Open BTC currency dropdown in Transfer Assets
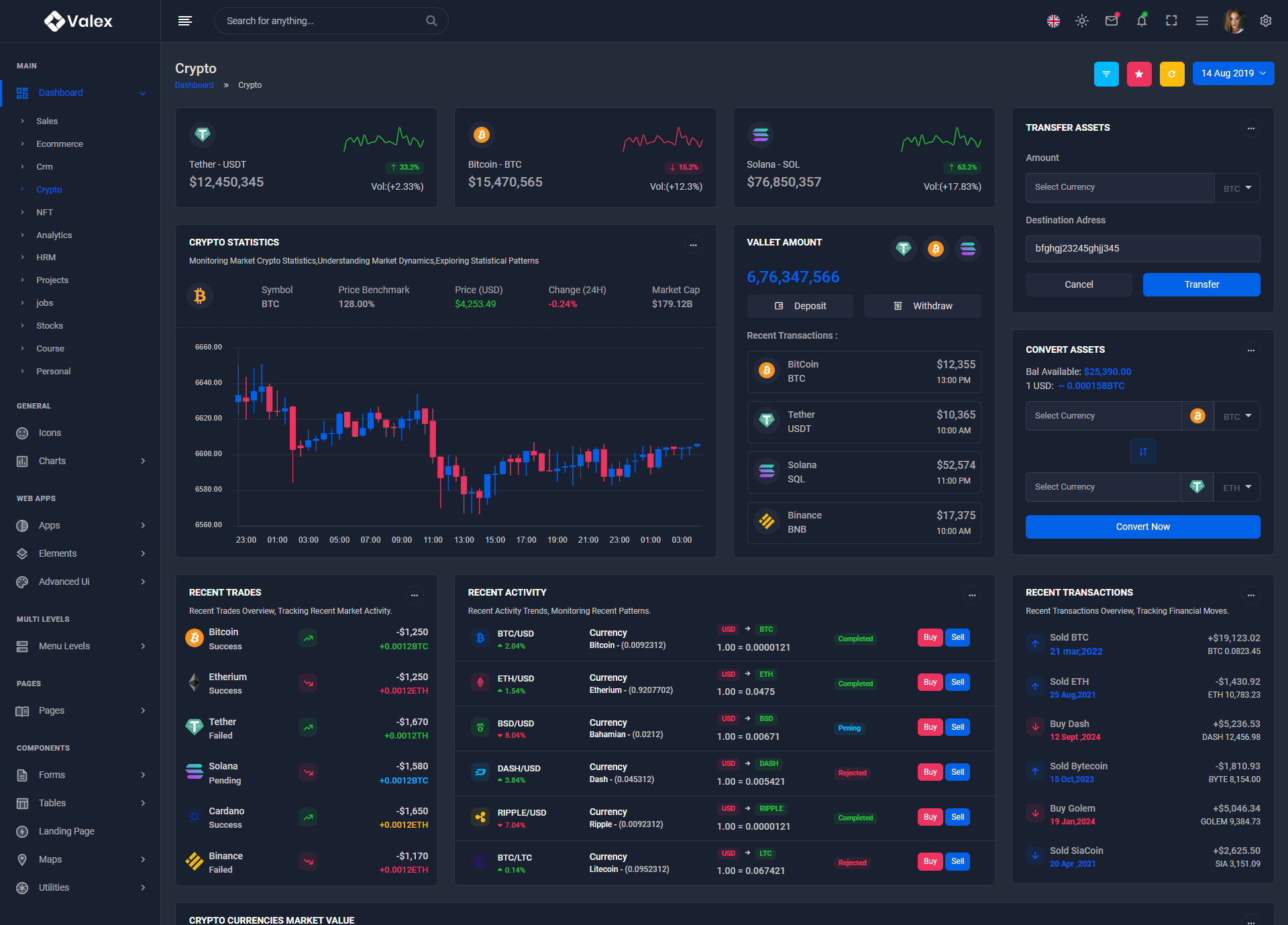Screen dimensions: 1288x925 click(x=1237, y=188)
